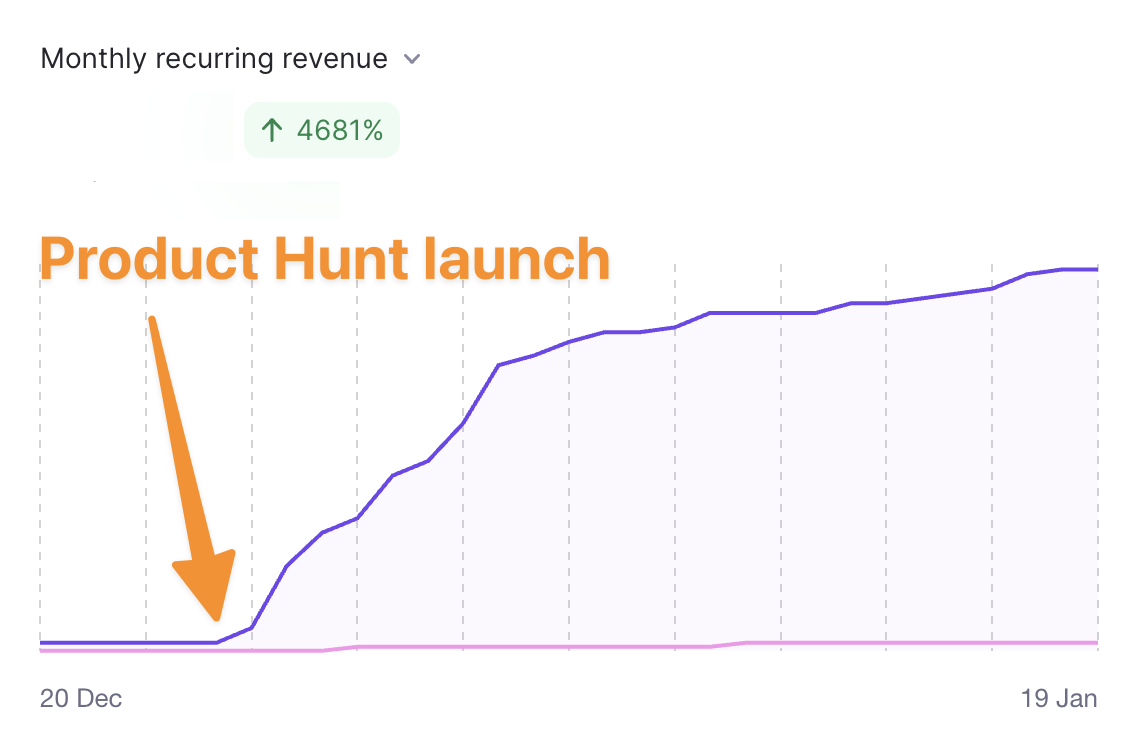Image resolution: width=1140 pixels, height=734 pixels.
Task: Enable the 4681% growth badge highlight
Action: (x=321, y=130)
